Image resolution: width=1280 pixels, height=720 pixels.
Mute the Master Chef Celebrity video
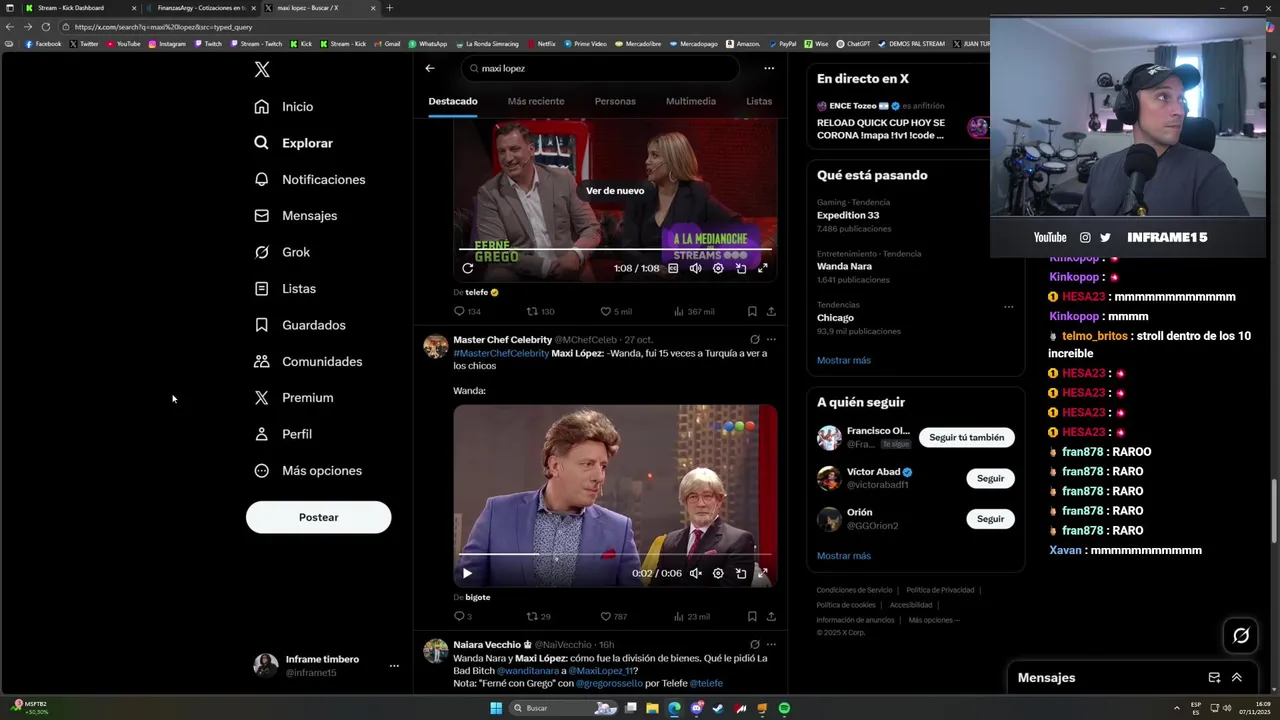(x=696, y=573)
